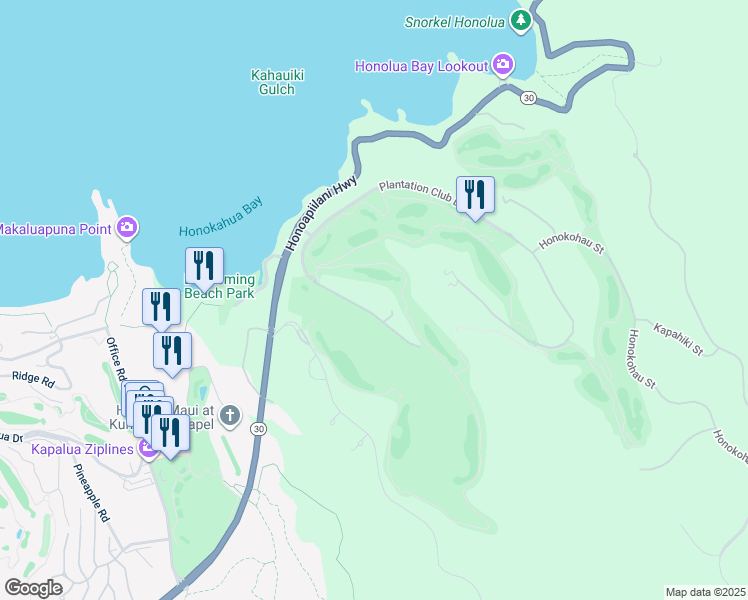Open the Google logo link

coord(33,588)
